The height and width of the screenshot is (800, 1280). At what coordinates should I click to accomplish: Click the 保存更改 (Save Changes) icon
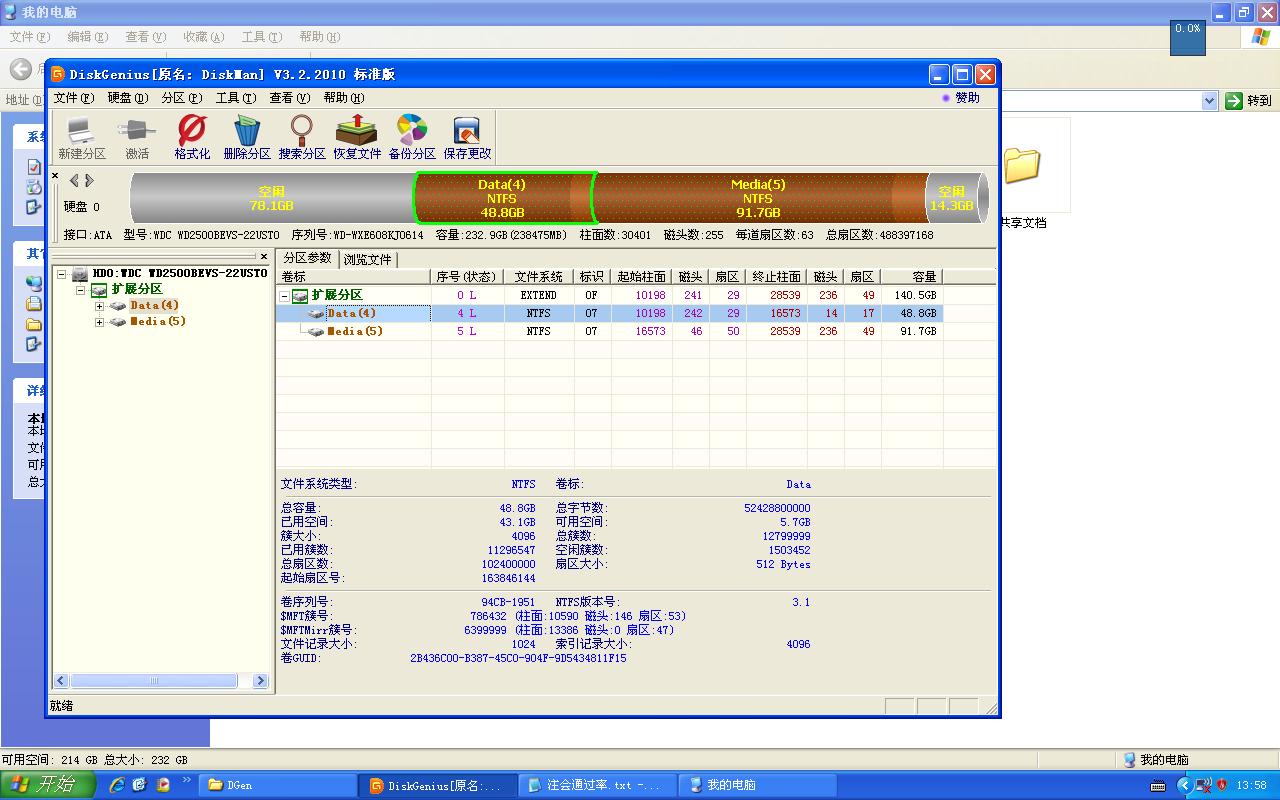point(467,137)
